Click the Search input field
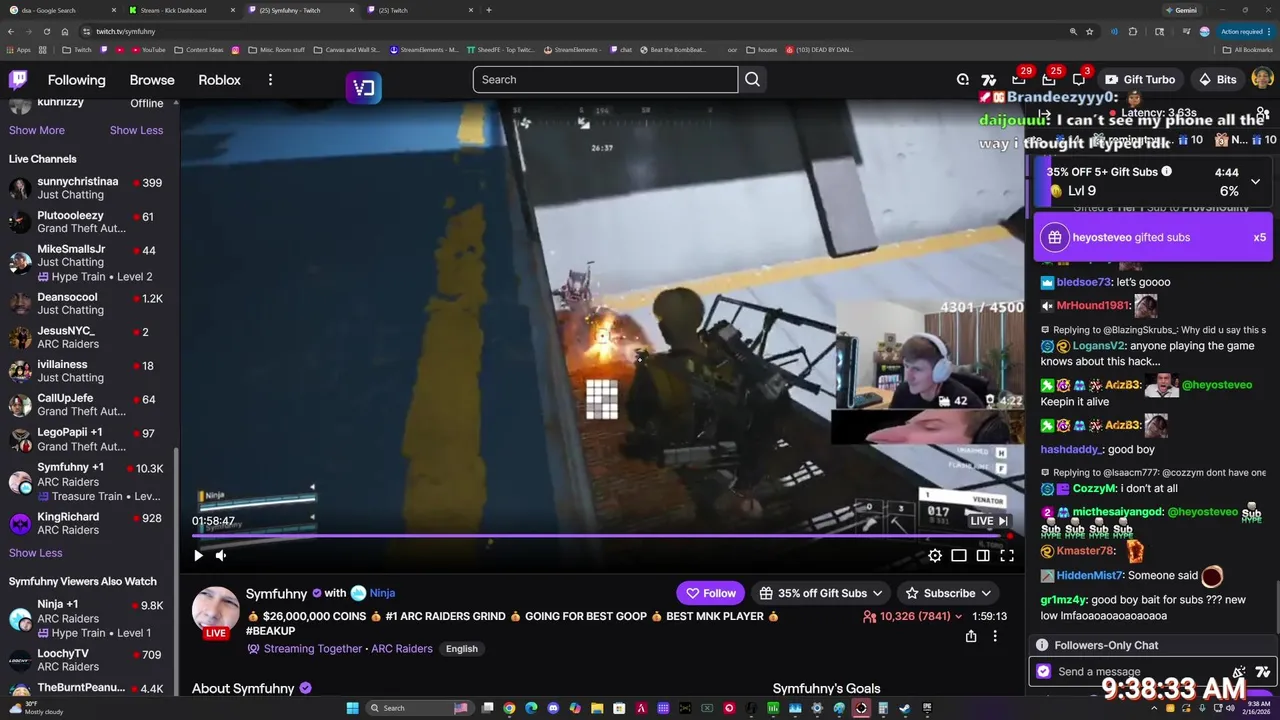1280x720 pixels. [605, 80]
